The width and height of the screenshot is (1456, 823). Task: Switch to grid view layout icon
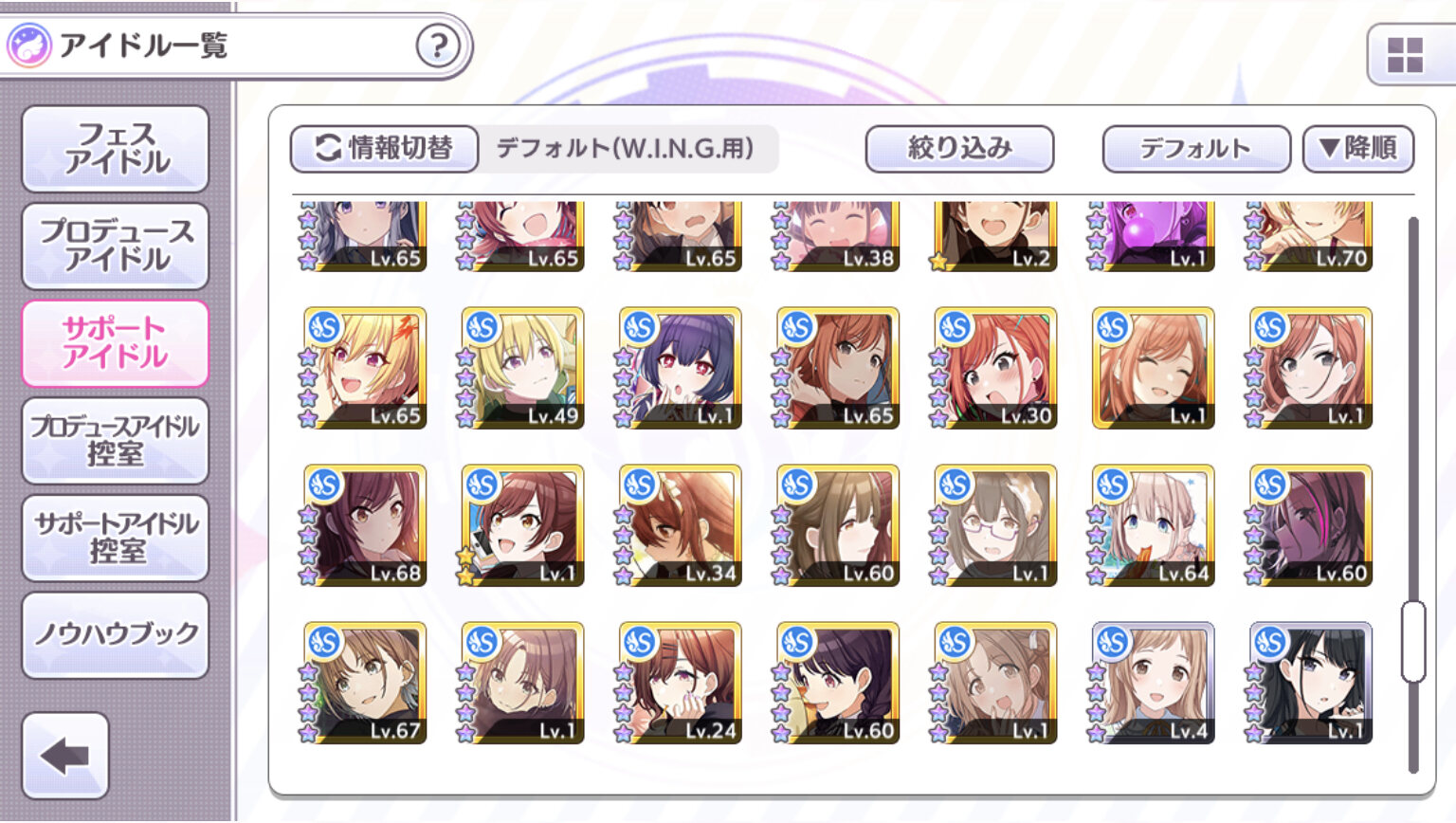[1405, 55]
